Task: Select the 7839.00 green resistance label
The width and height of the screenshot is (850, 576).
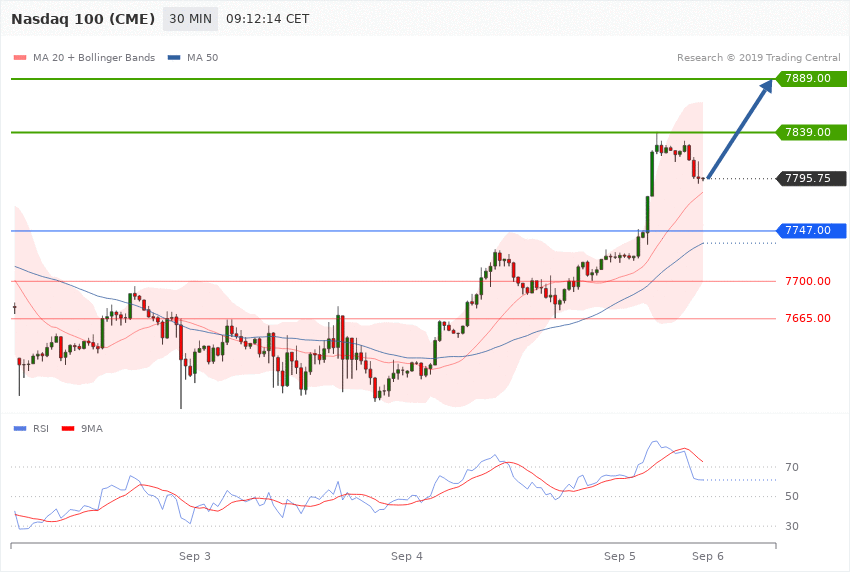Action: click(811, 132)
